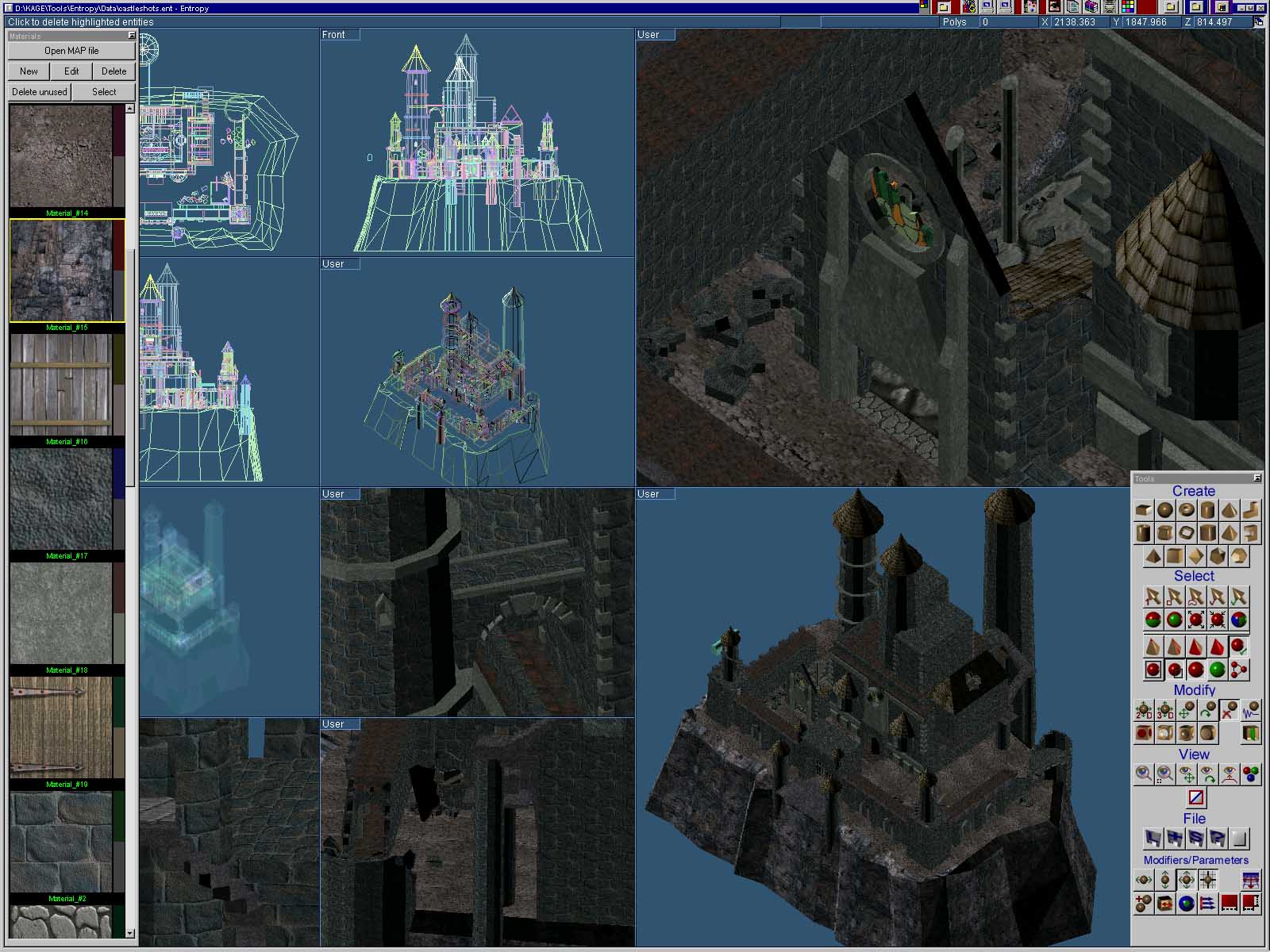This screenshot has width=1270, height=952.
Task: Click the blue globe modifier icon
Action: click(x=1187, y=904)
